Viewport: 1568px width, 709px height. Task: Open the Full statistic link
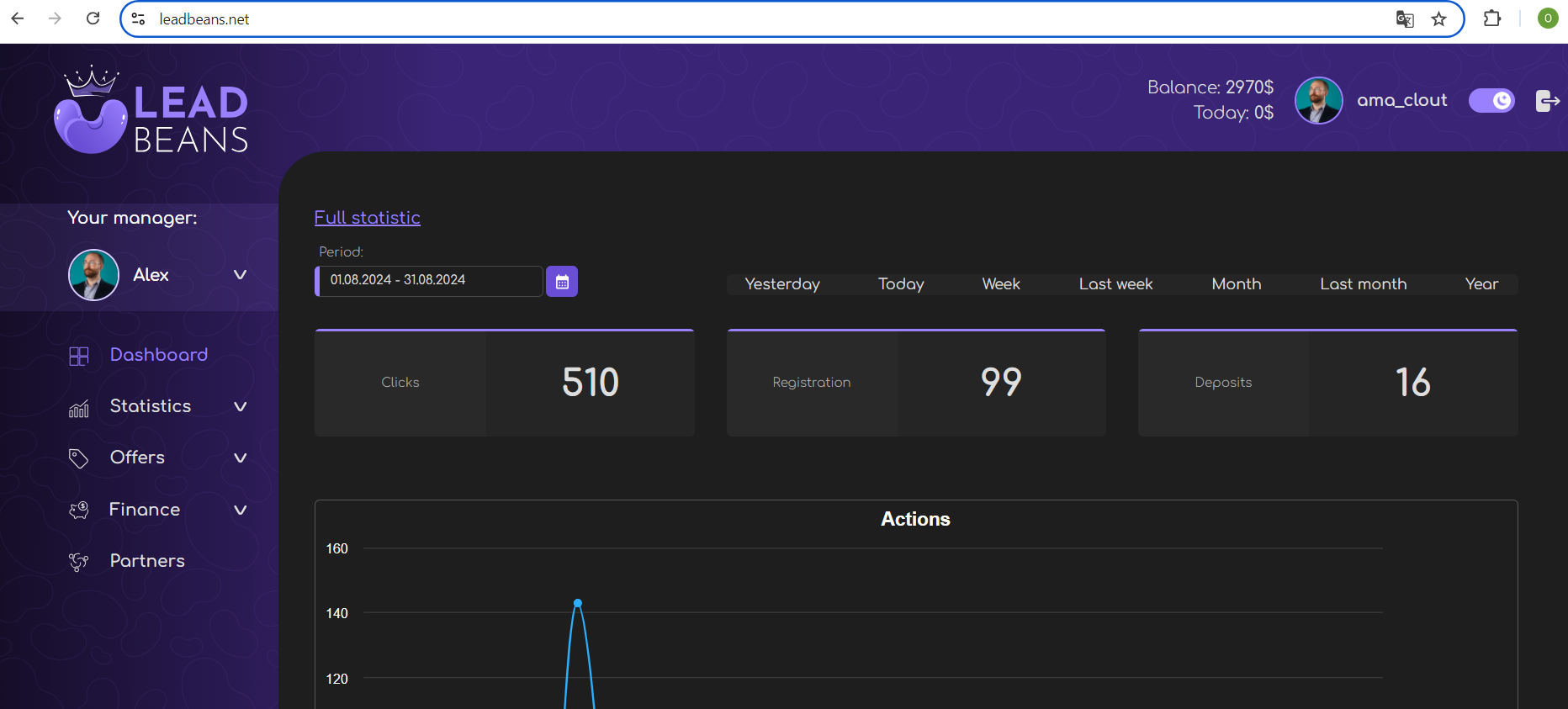pyautogui.click(x=367, y=218)
